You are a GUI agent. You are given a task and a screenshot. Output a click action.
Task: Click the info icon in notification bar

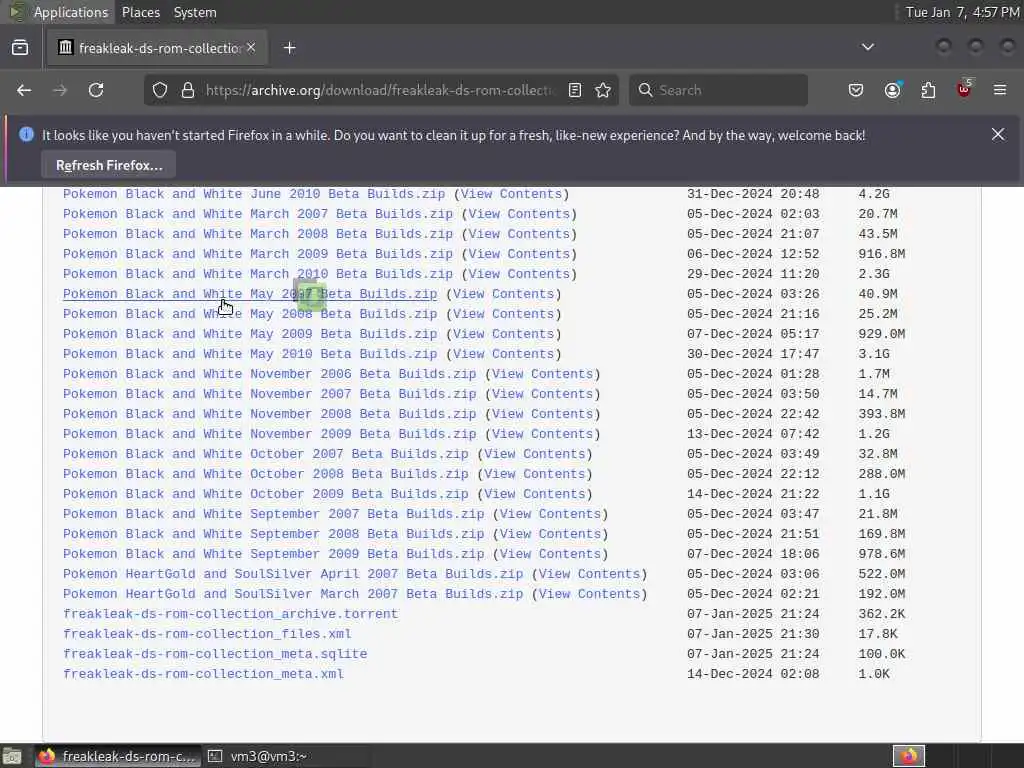pos(26,135)
